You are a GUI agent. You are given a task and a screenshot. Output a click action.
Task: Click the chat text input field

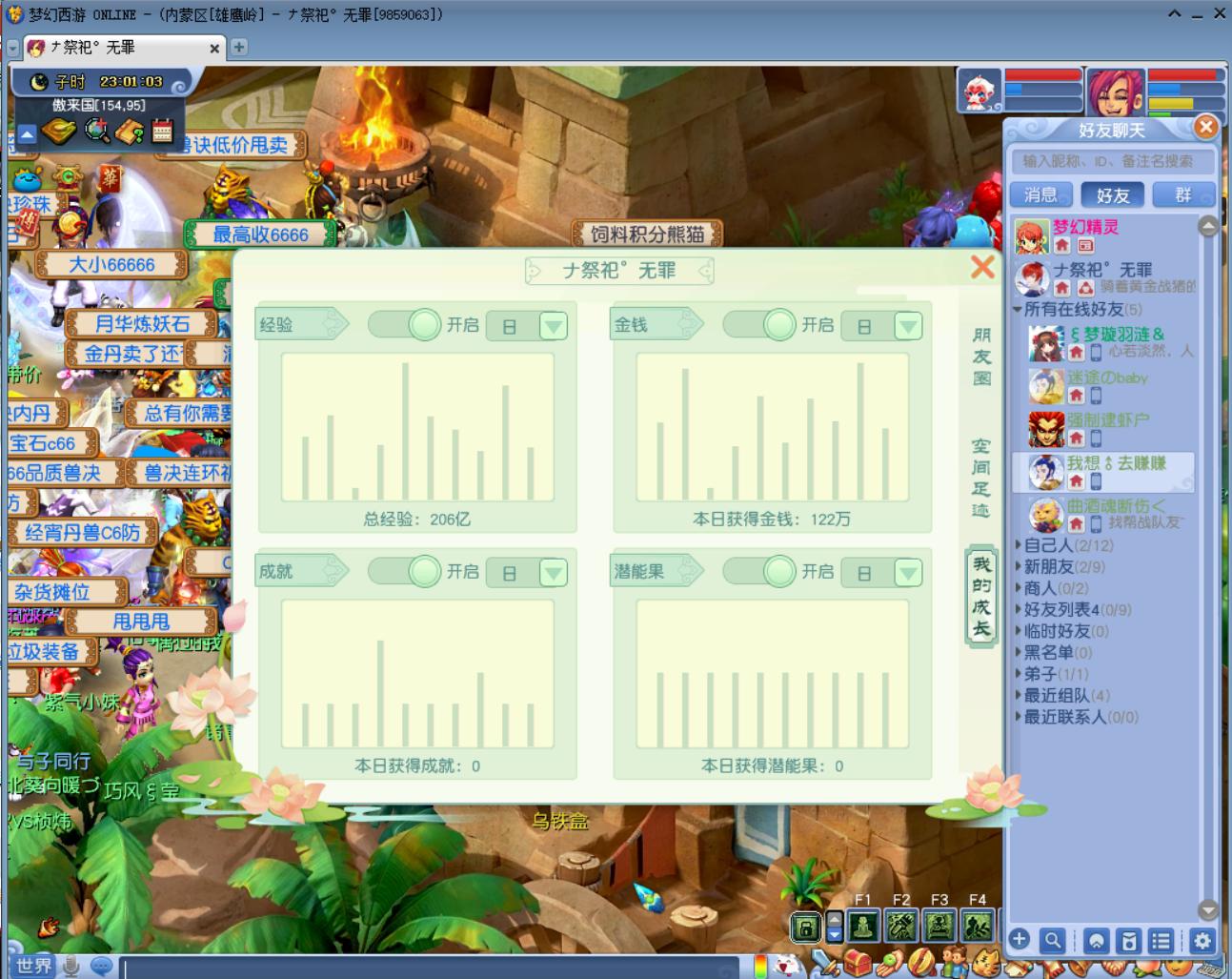click(431, 968)
